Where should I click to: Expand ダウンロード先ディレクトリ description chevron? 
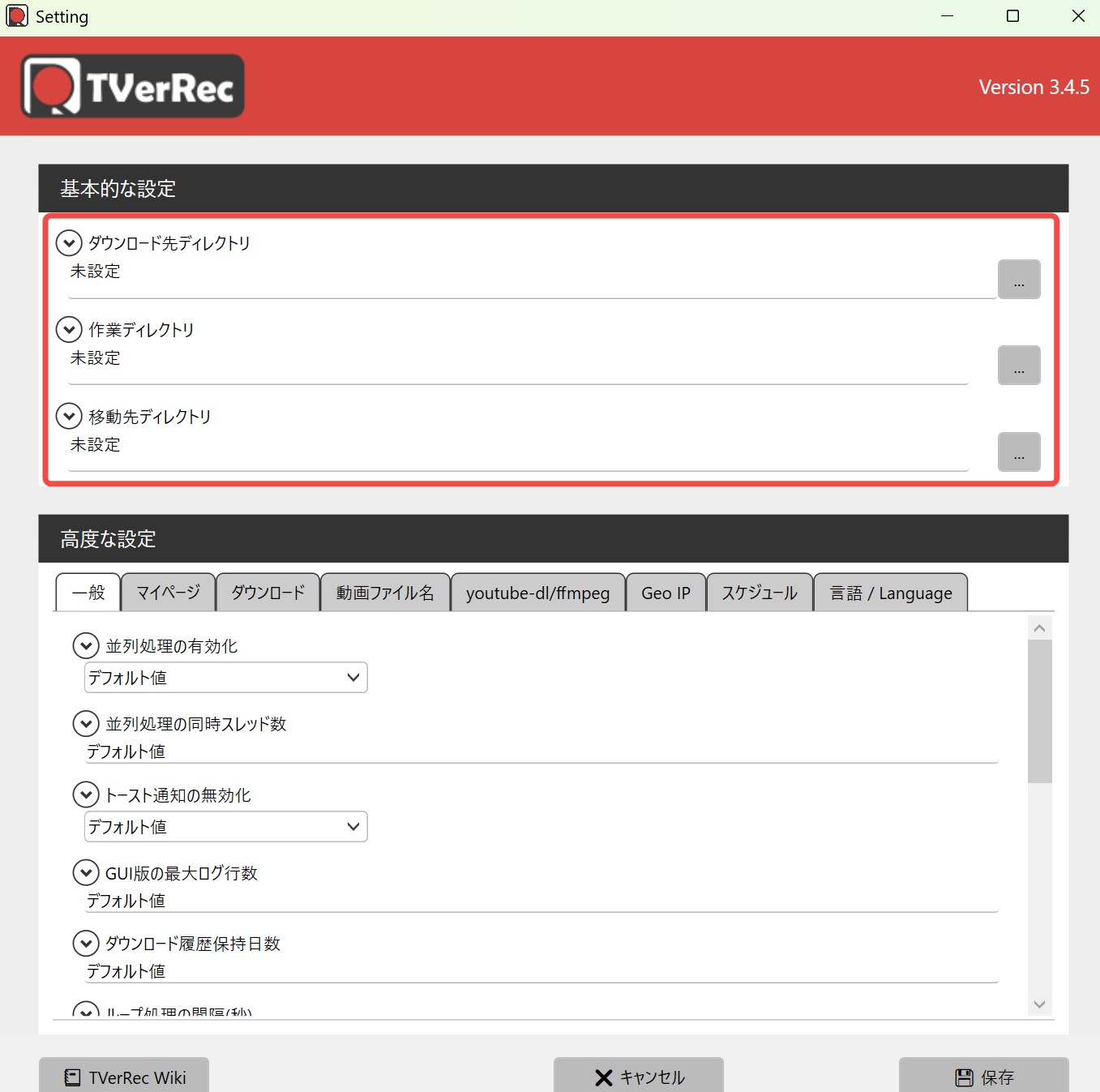[x=69, y=242]
